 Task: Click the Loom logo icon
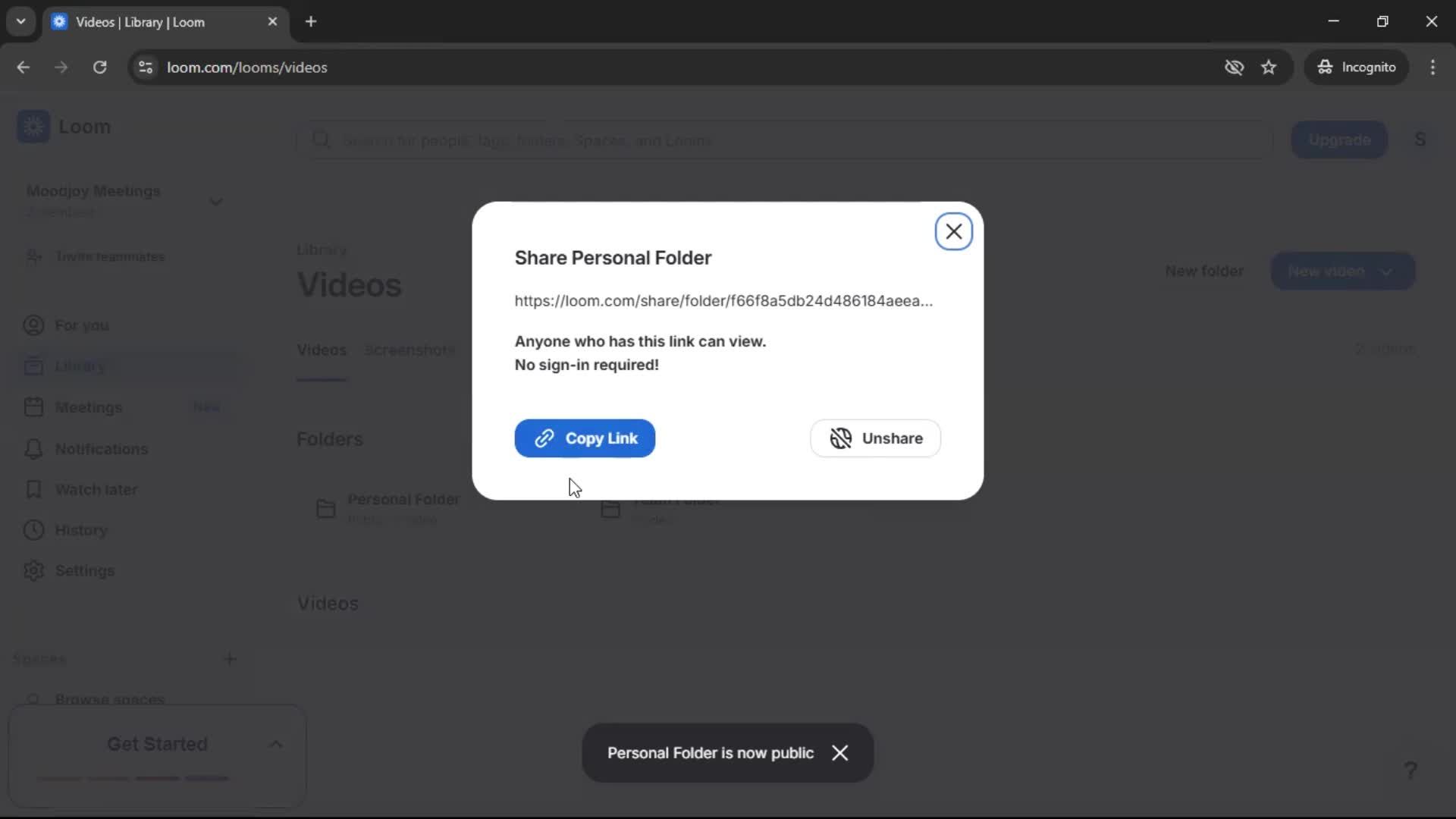pos(33,127)
